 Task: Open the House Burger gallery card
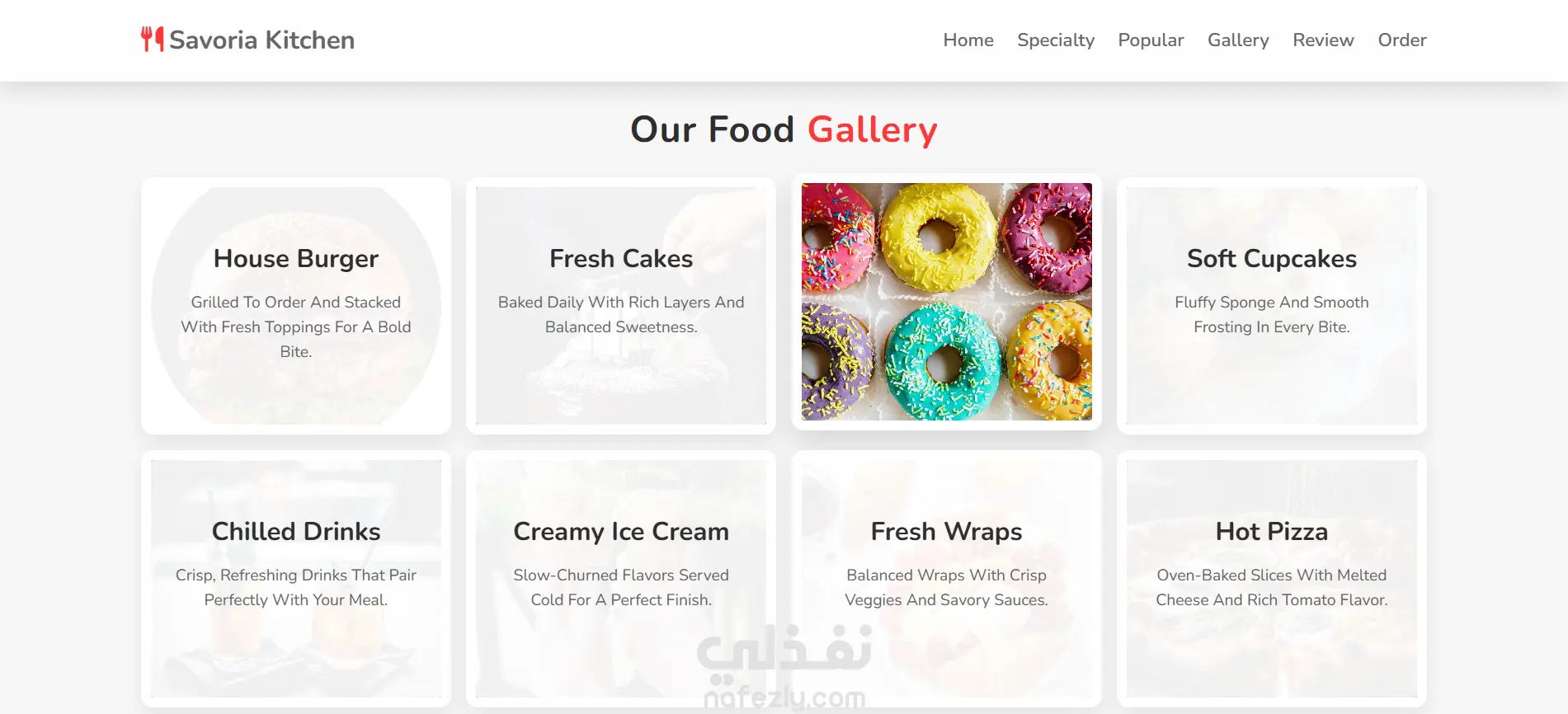click(x=296, y=306)
